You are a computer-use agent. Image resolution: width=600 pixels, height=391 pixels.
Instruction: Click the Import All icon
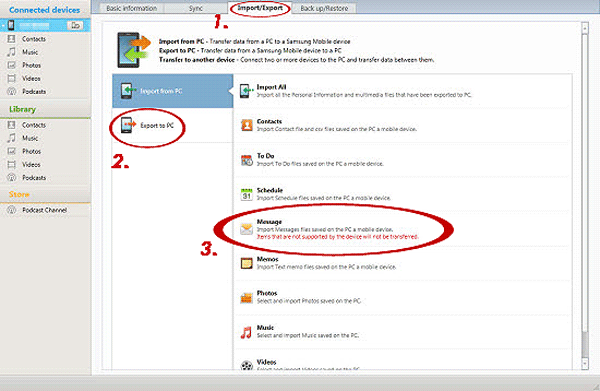tap(246, 91)
